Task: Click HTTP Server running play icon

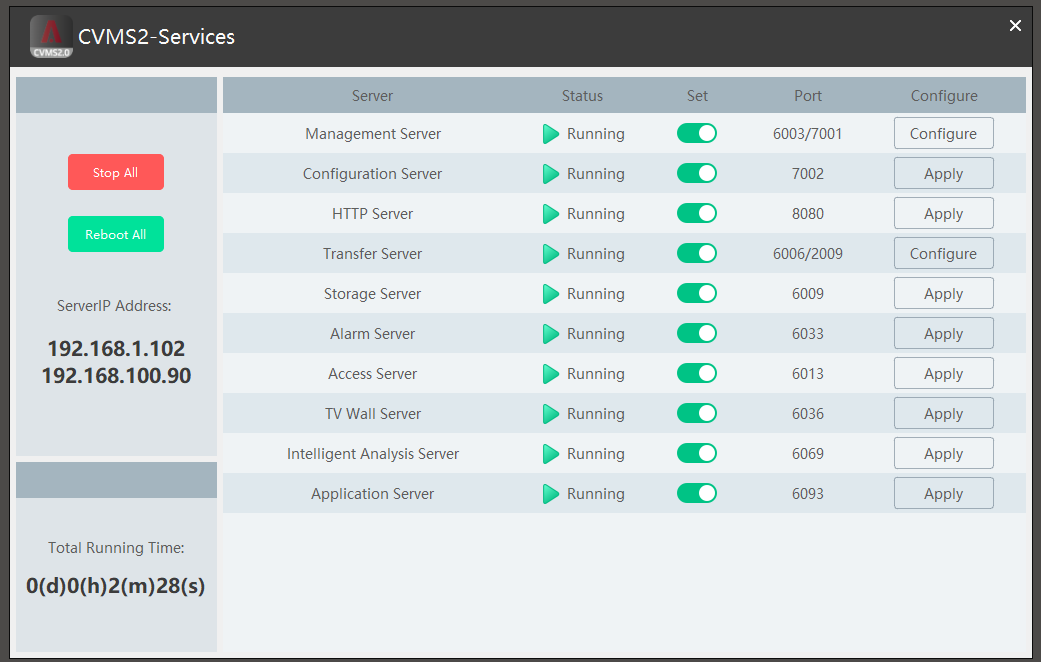Action: (550, 214)
